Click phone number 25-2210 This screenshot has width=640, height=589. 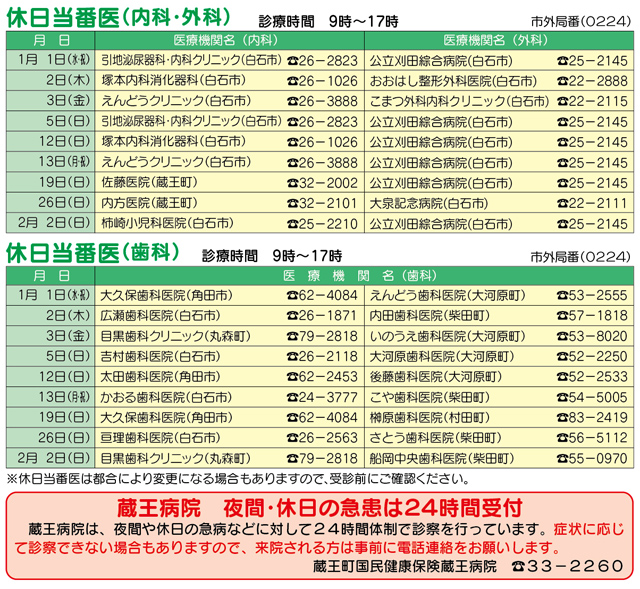coord(328,224)
